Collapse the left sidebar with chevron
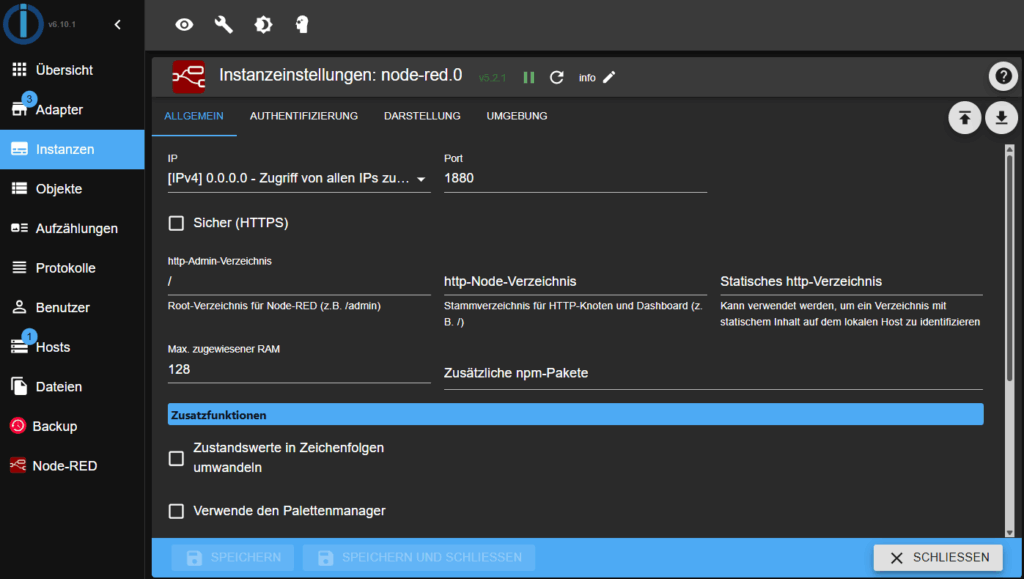Viewport: 1024px width, 579px height. click(117, 25)
